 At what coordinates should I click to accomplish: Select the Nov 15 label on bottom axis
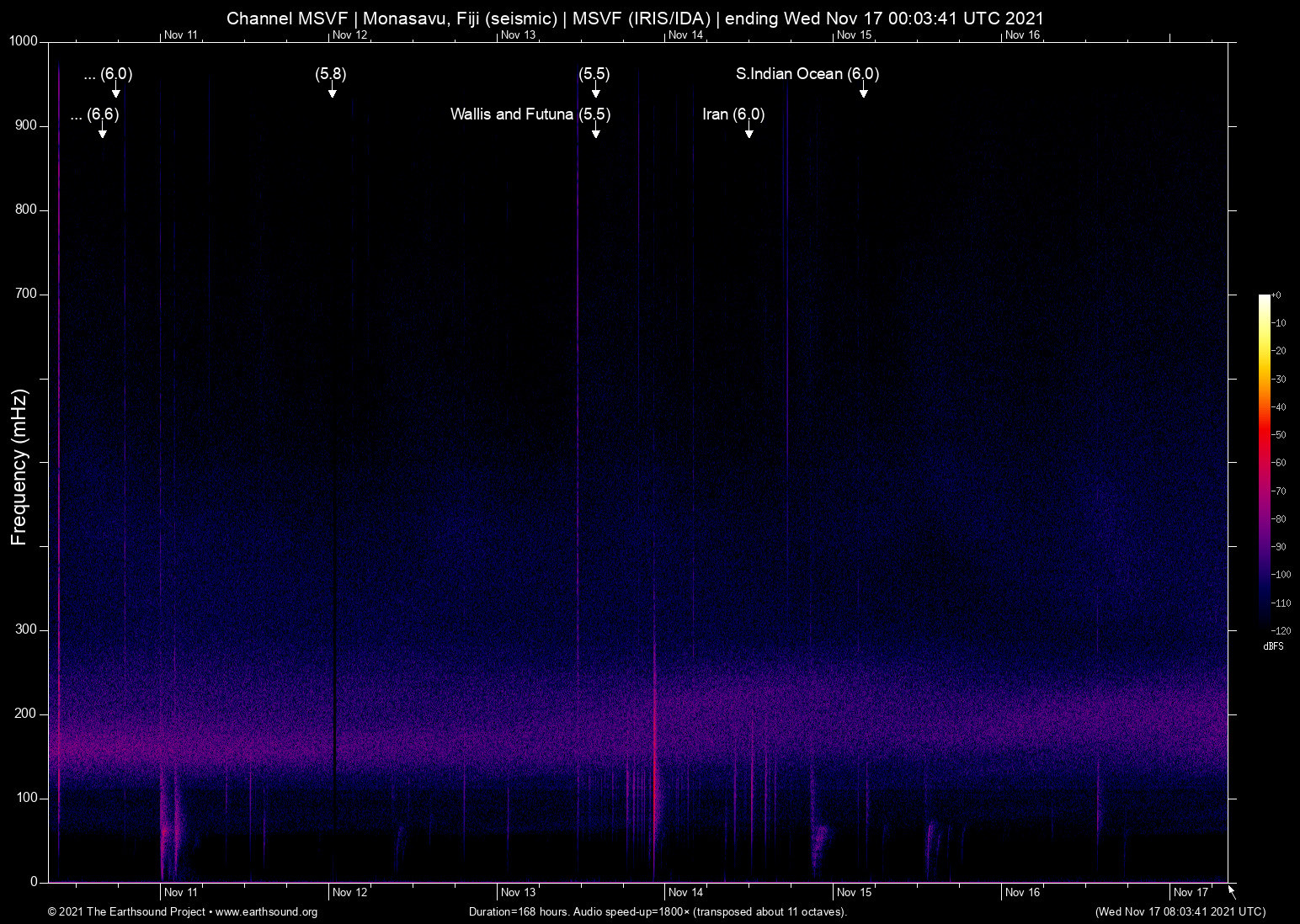pyautogui.click(x=855, y=892)
